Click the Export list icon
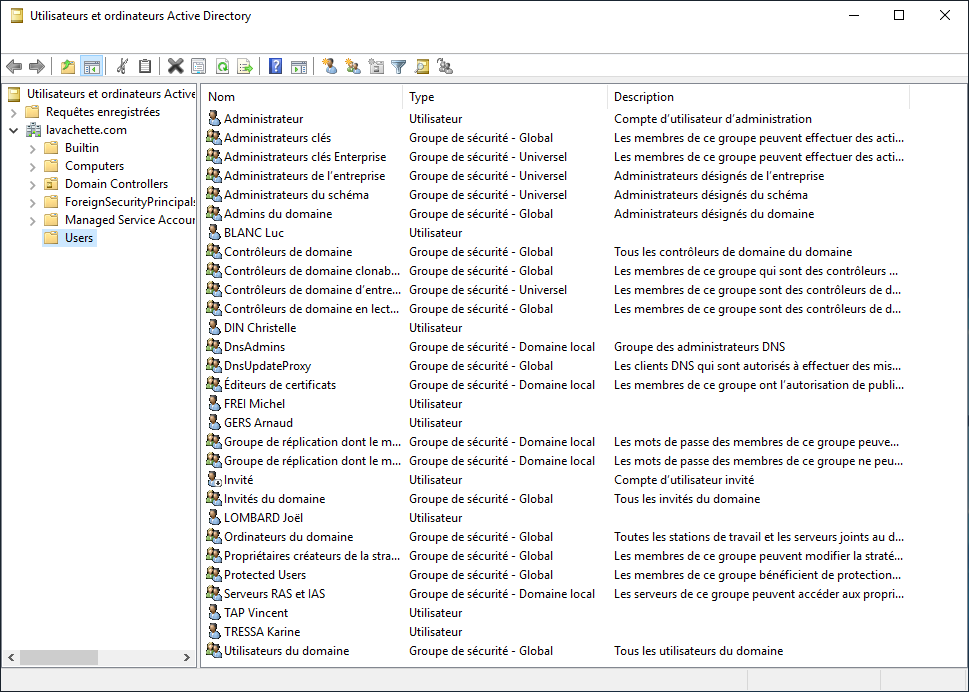The height and width of the screenshot is (692, 969). [x=245, y=66]
